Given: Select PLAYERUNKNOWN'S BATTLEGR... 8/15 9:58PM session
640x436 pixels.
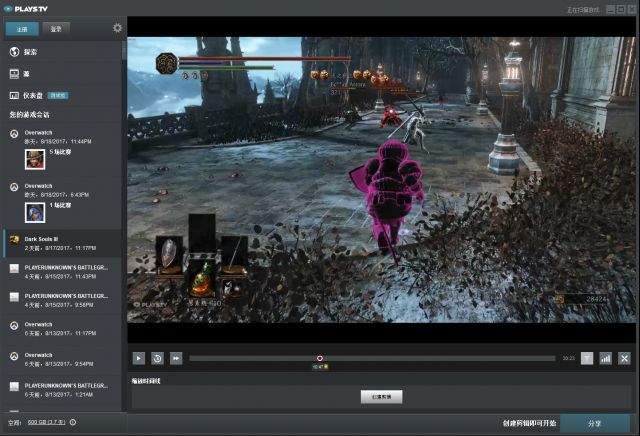Looking at the screenshot, I should click(x=62, y=300).
